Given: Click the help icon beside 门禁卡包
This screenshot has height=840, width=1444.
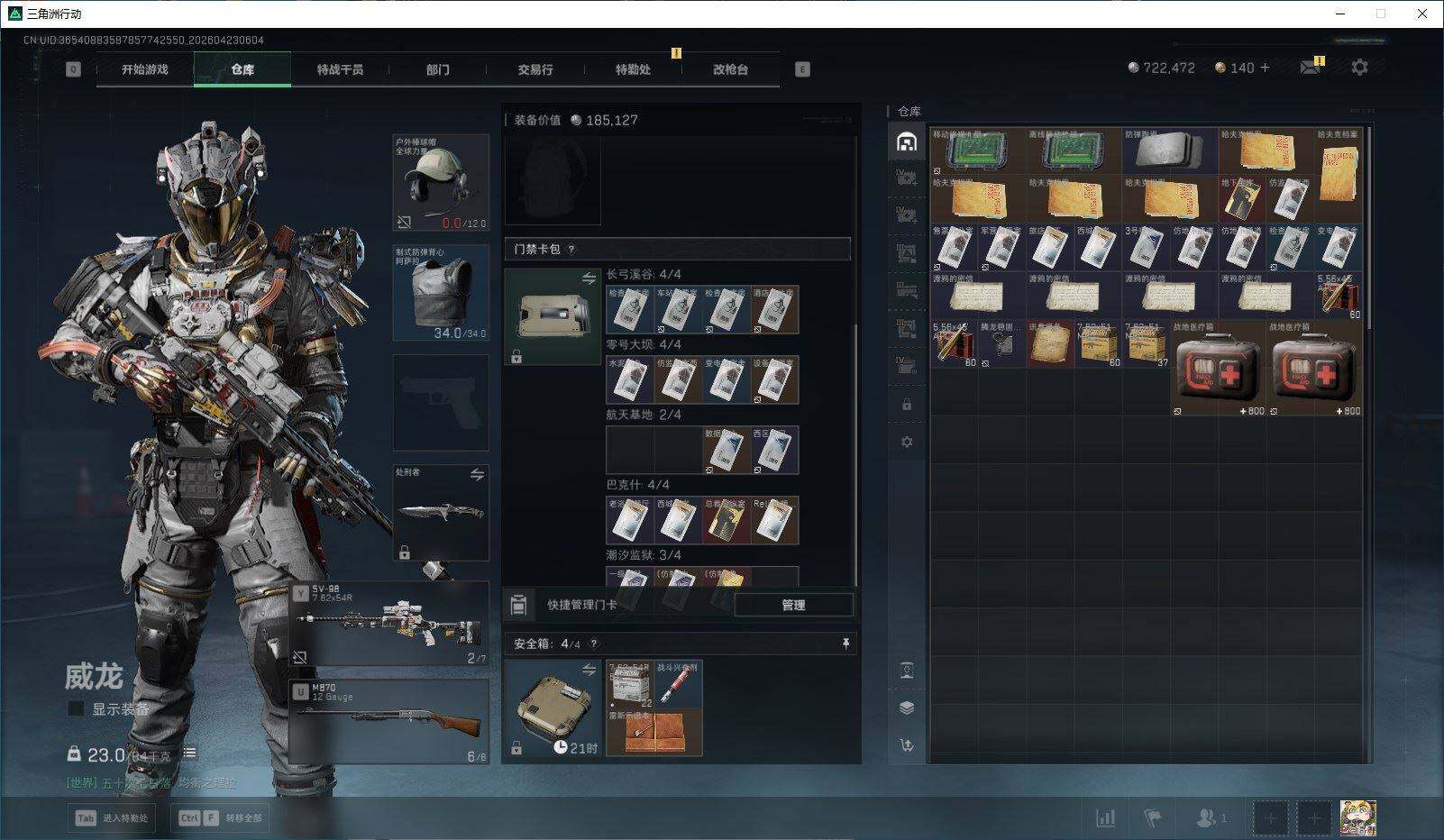Looking at the screenshot, I should (x=571, y=250).
